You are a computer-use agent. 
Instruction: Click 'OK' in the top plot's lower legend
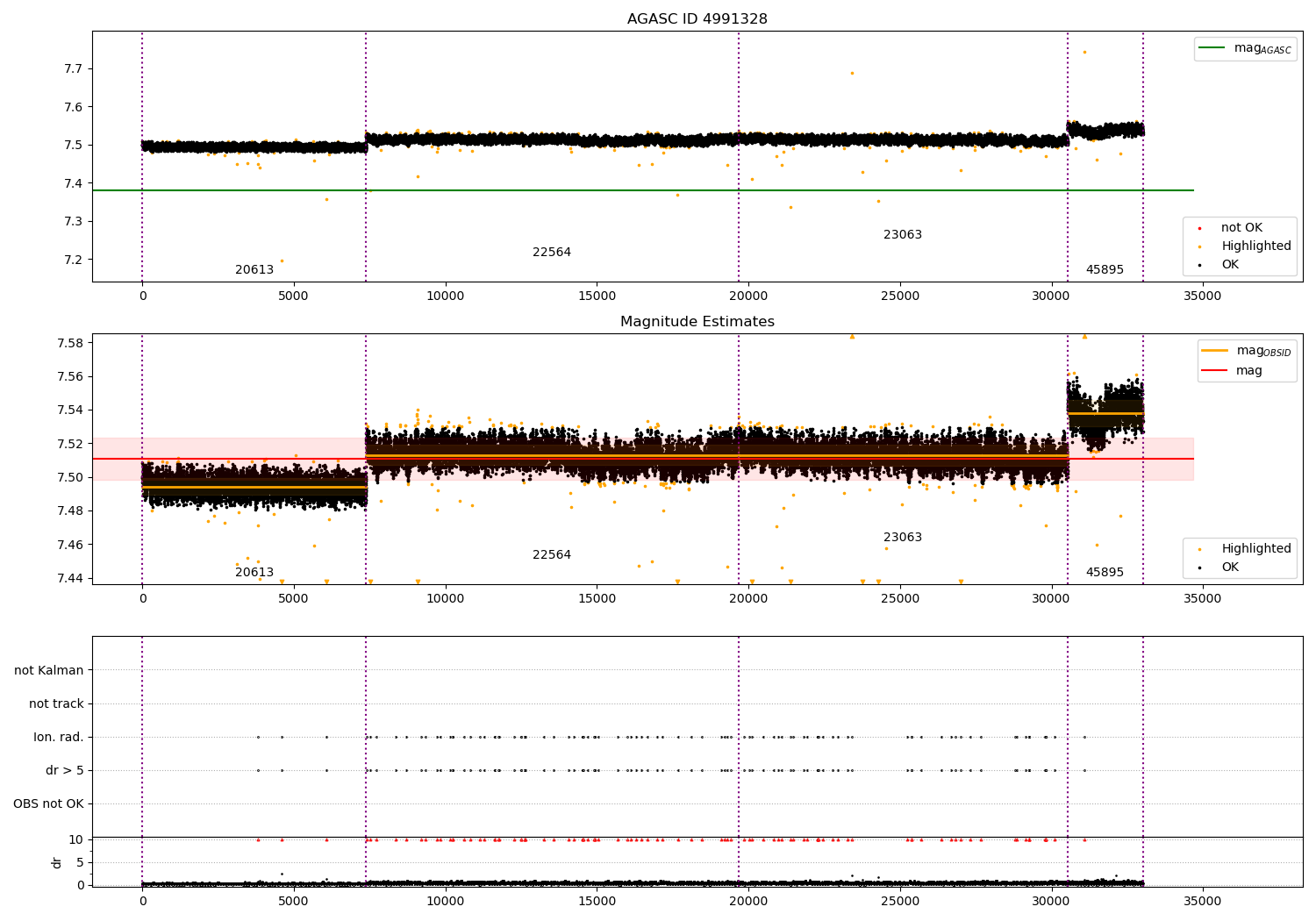coord(1219,265)
